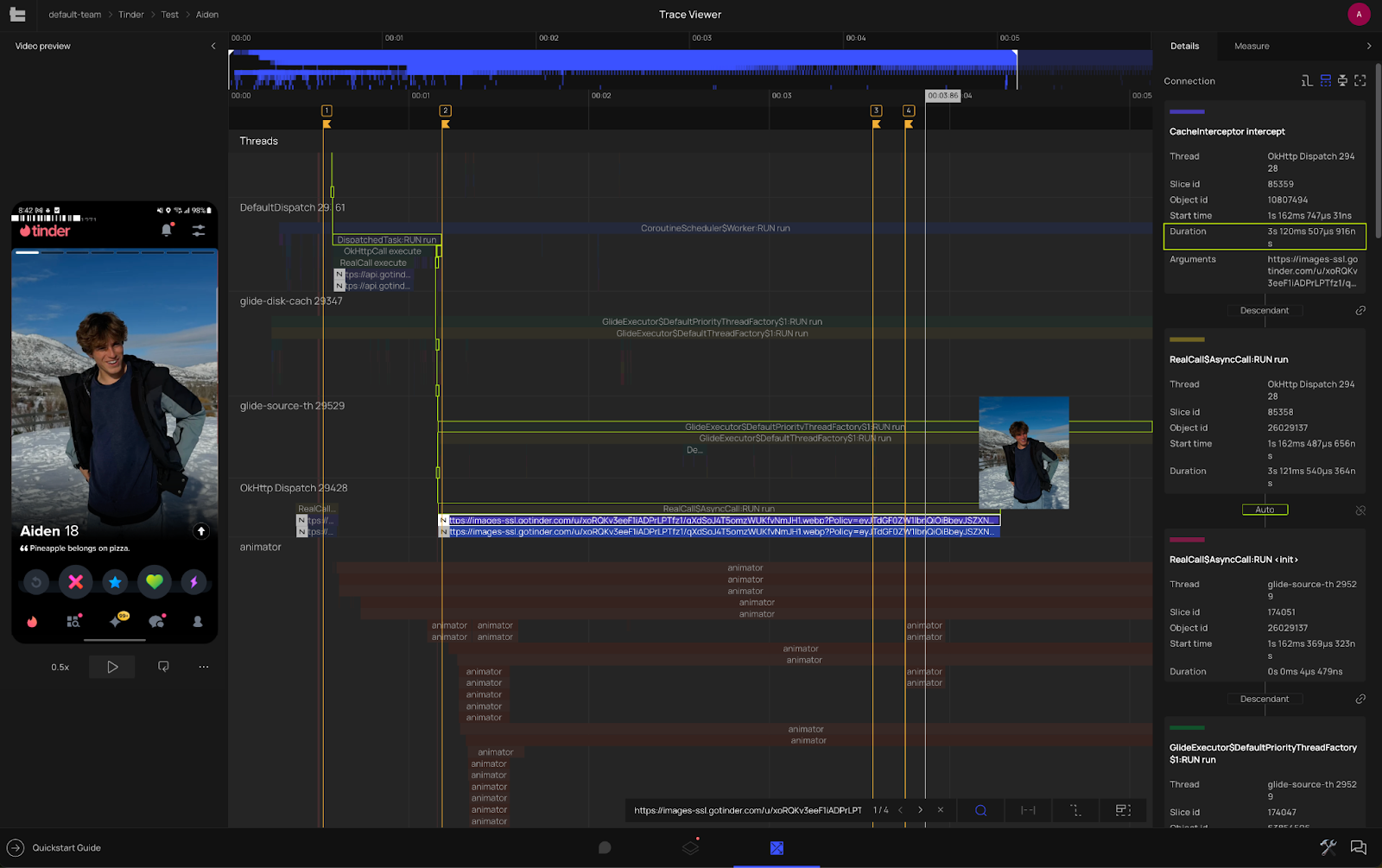
Task: Click the play button under video preview
Action: [x=112, y=667]
